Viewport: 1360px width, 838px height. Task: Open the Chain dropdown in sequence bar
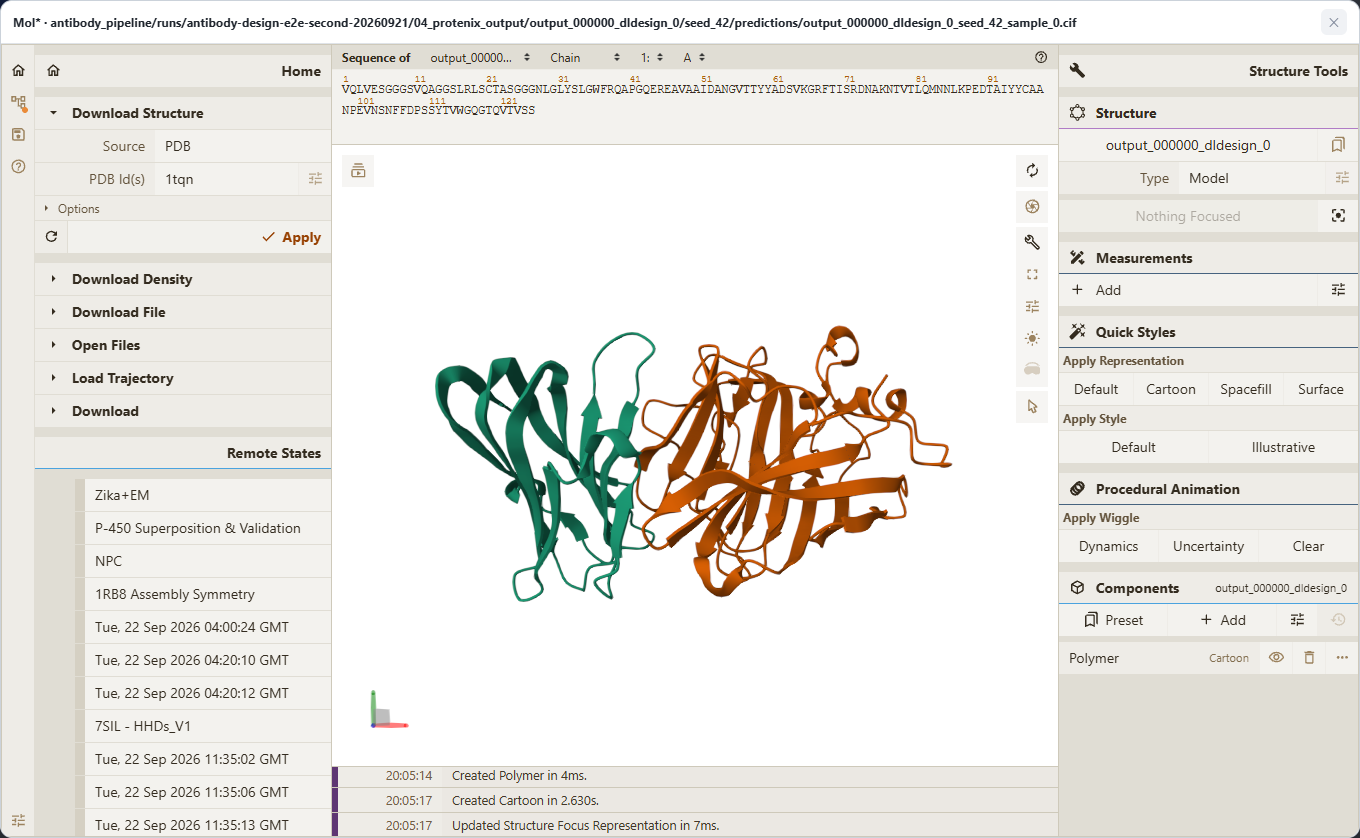coord(585,58)
